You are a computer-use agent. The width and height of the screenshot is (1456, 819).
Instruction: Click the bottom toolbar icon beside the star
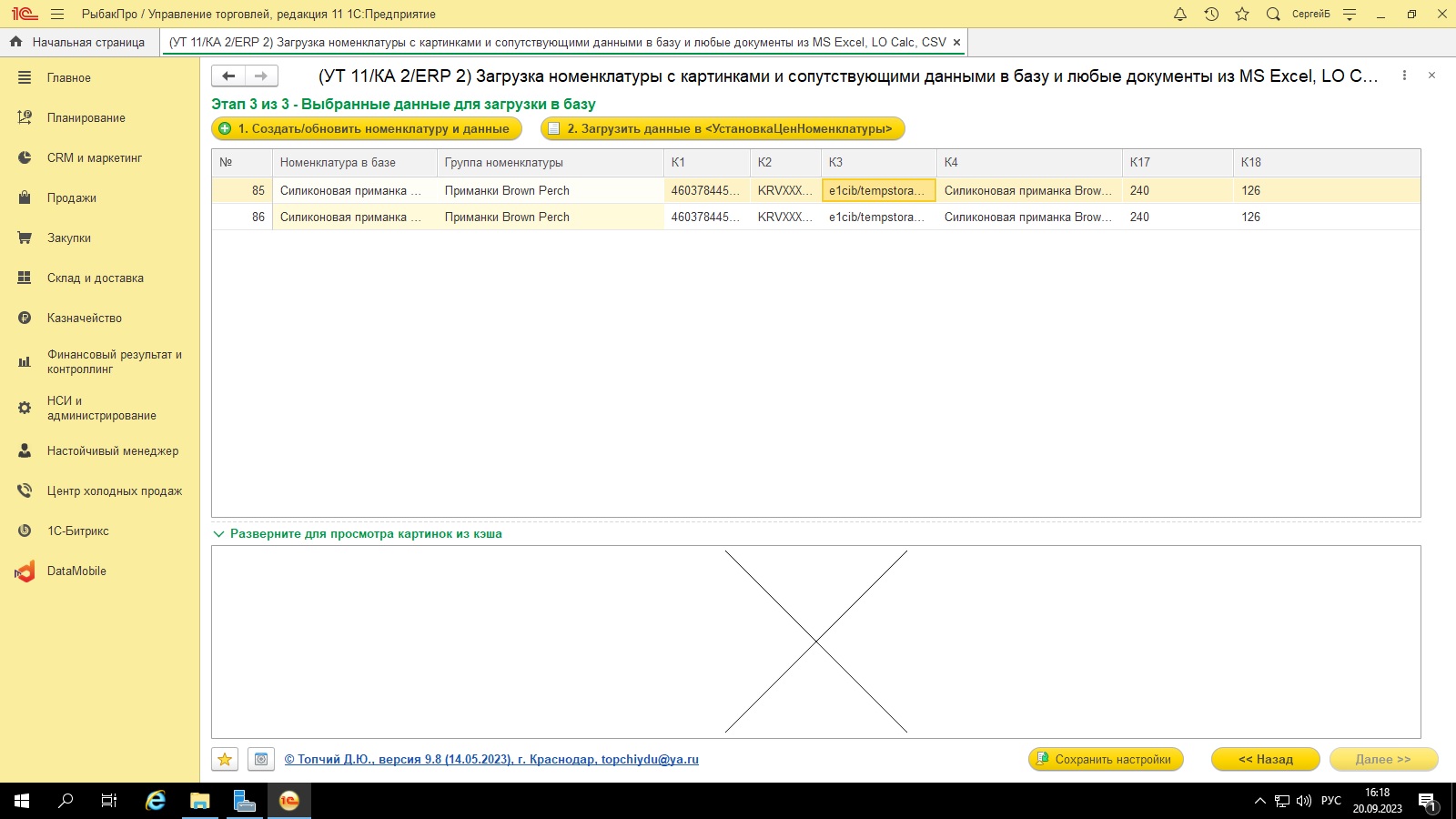[261, 759]
